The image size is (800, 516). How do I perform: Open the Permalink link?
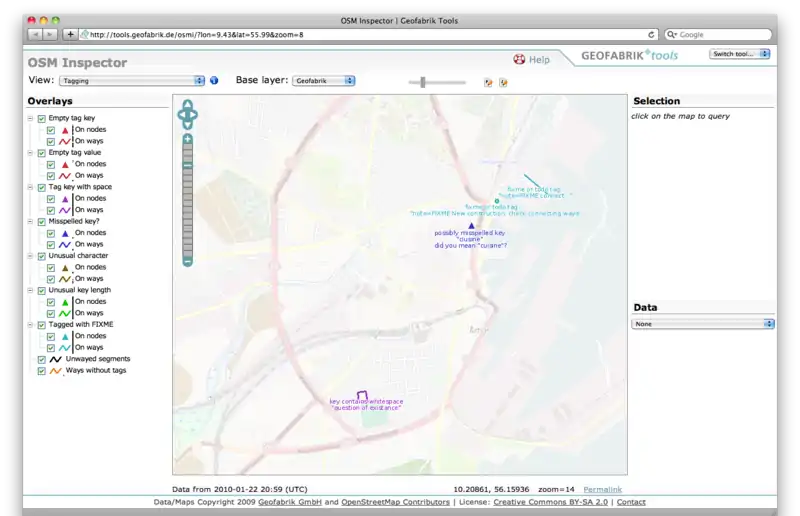point(602,488)
